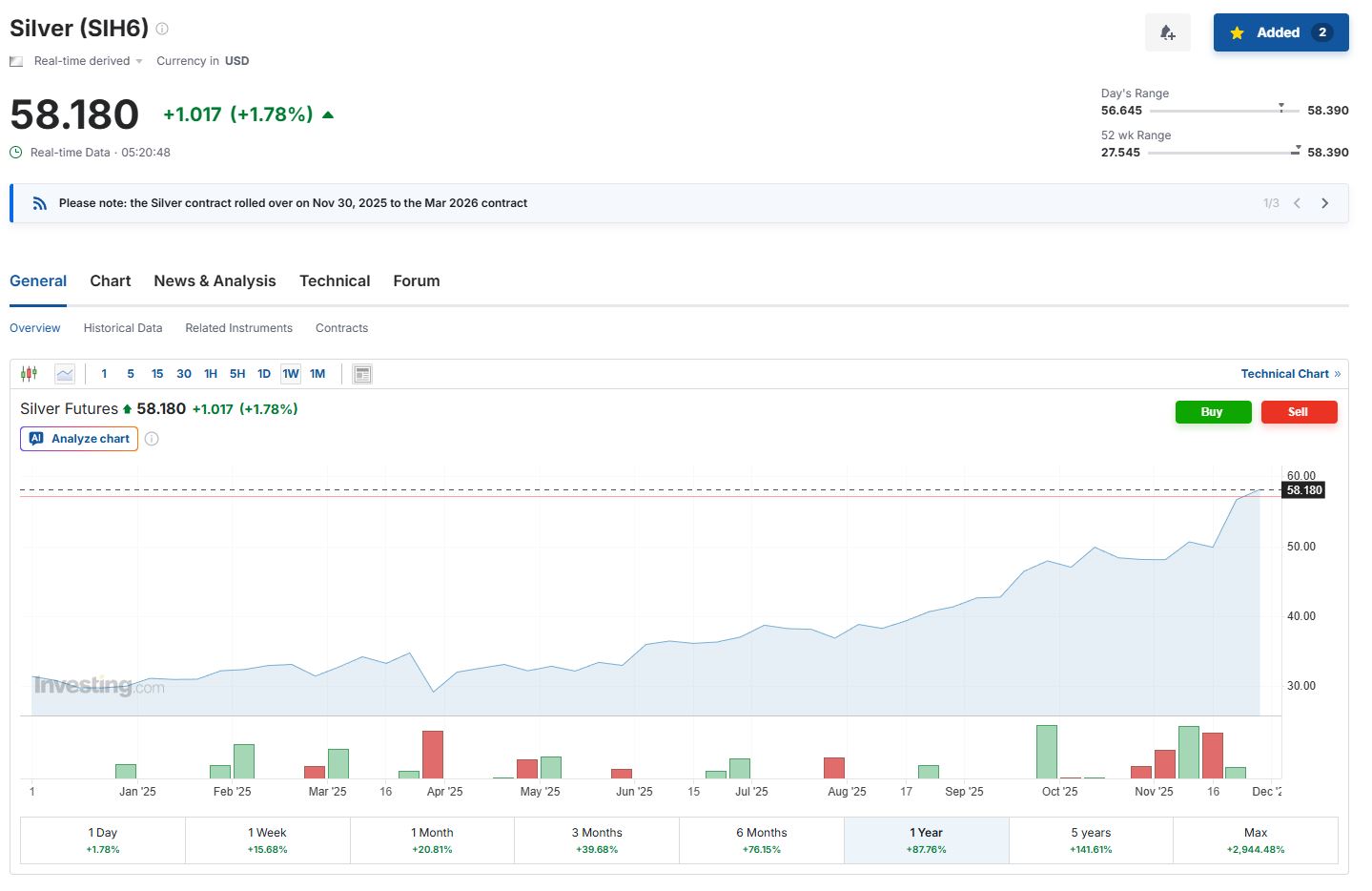Click the green up arrow beside the price change
Screen dimensions: 1372x891
click(328, 114)
